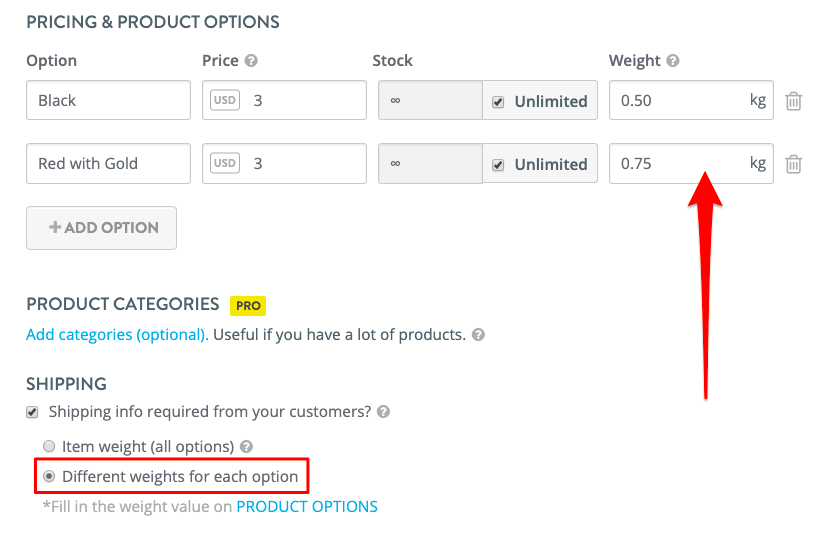Toggle Shipping info required checkbox
Viewport: 818px width, 537px height.
pos(32,412)
